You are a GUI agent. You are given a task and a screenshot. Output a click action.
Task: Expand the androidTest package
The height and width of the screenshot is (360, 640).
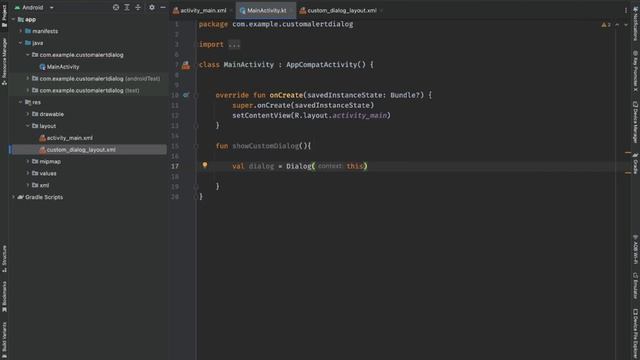[28, 78]
